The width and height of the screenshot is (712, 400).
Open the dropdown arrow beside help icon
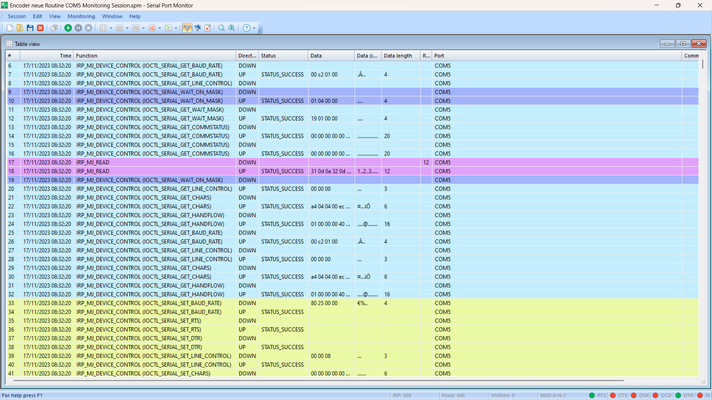coord(254,28)
